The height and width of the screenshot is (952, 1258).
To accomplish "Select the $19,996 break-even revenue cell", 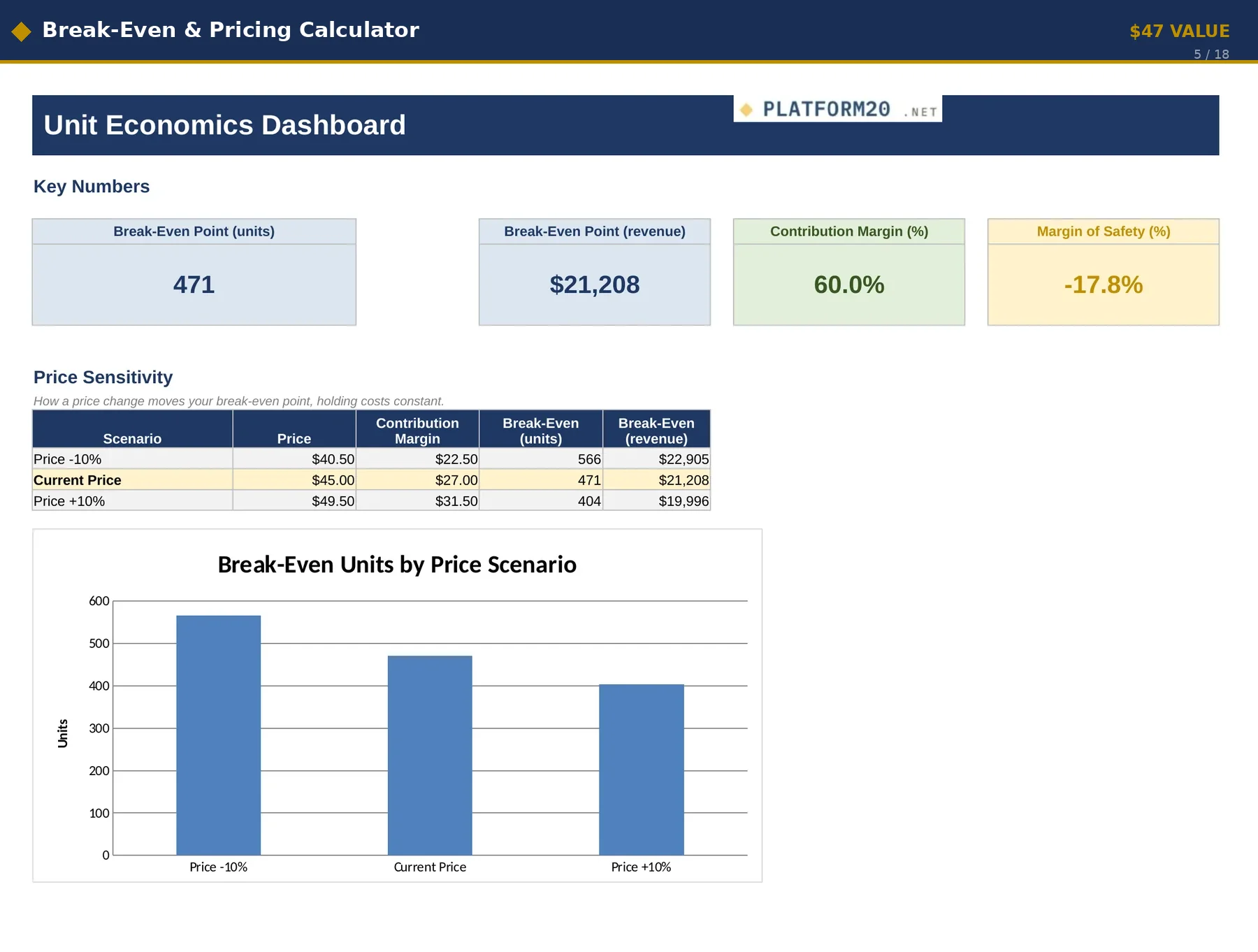I will pyautogui.click(x=656, y=501).
